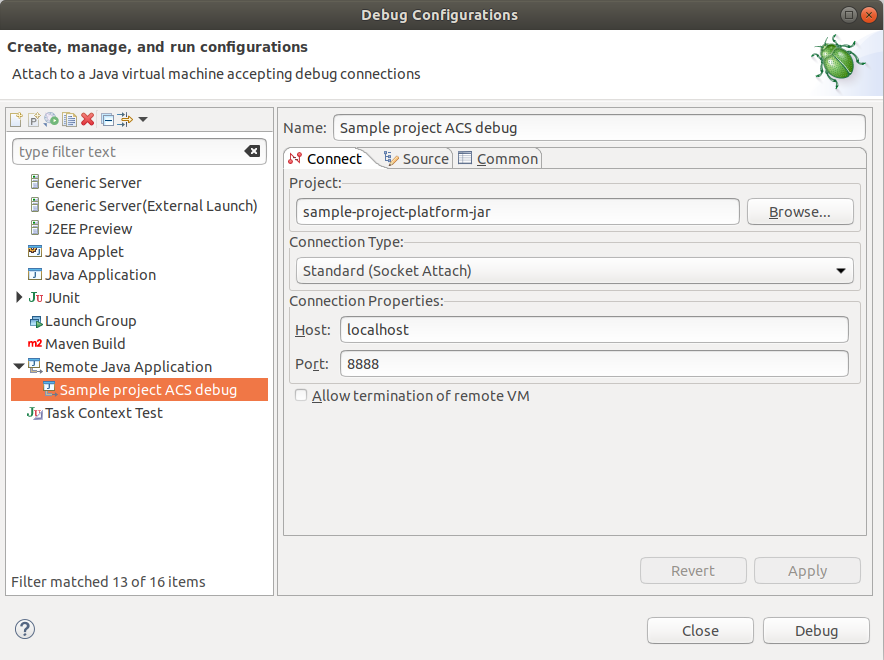Viewport: 884px width, 660px height.
Task: Create a new launch configuration prototype
Action: click(34, 119)
